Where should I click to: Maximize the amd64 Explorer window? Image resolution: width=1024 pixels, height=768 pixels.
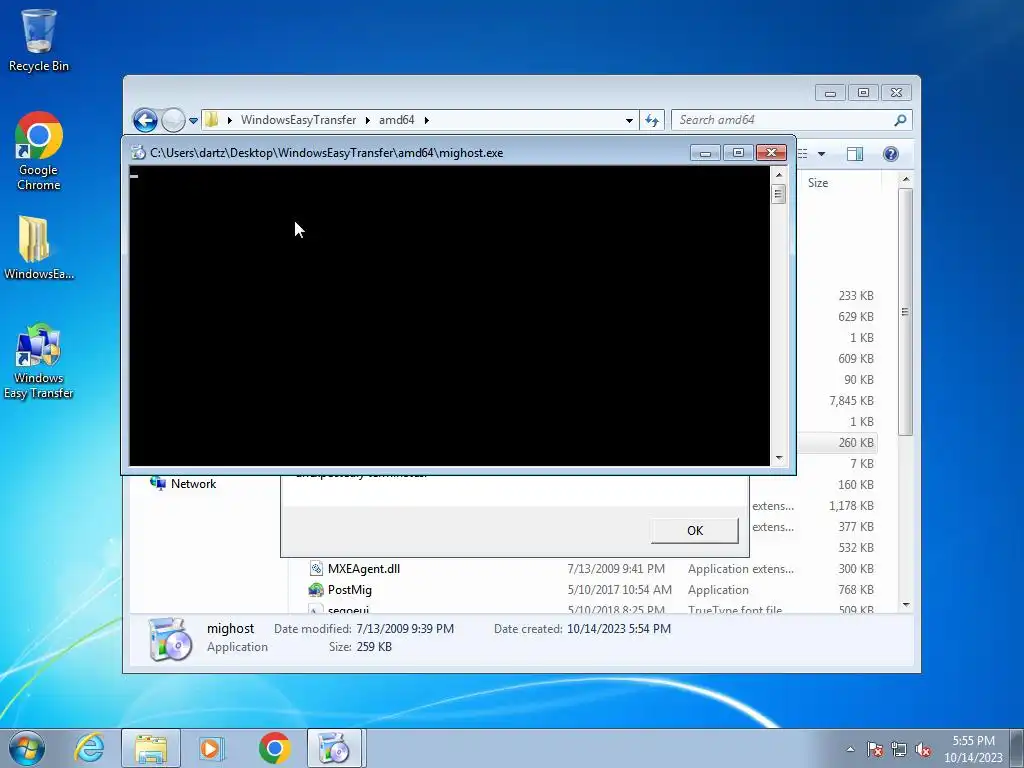(863, 93)
